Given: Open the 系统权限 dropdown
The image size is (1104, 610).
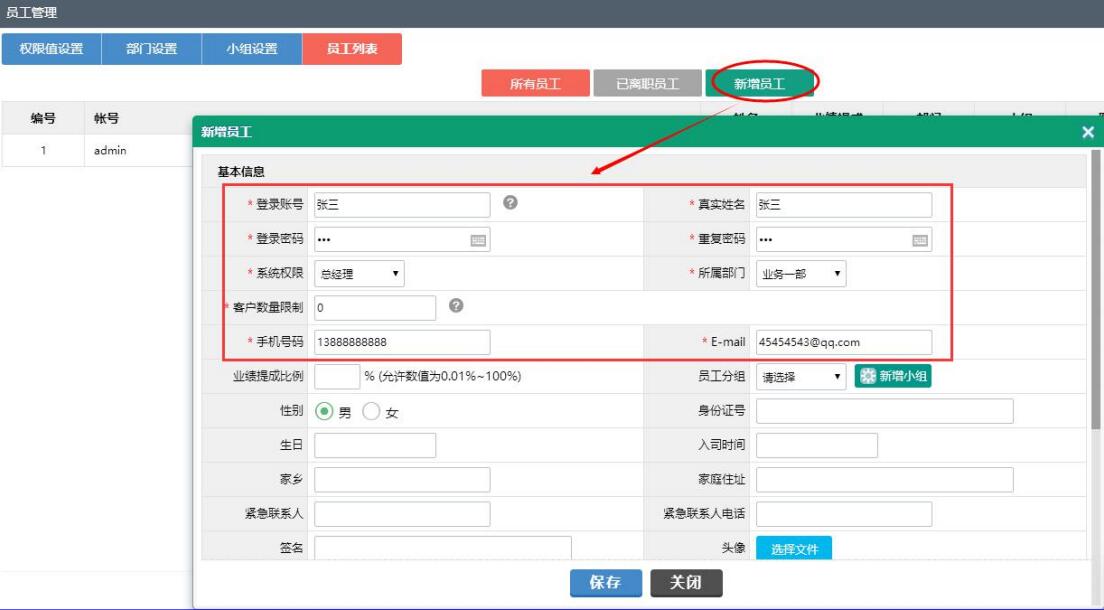Looking at the screenshot, I should pos(359,273).
